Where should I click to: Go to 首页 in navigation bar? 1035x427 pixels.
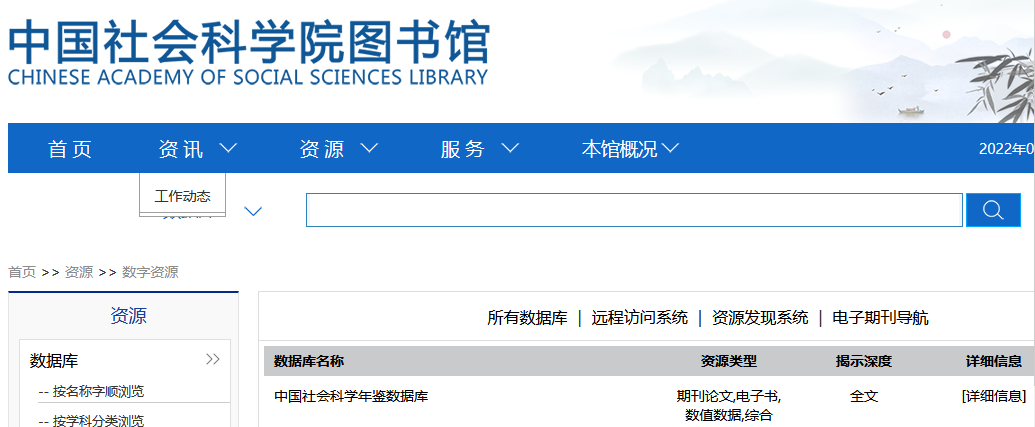pos(70,149)
